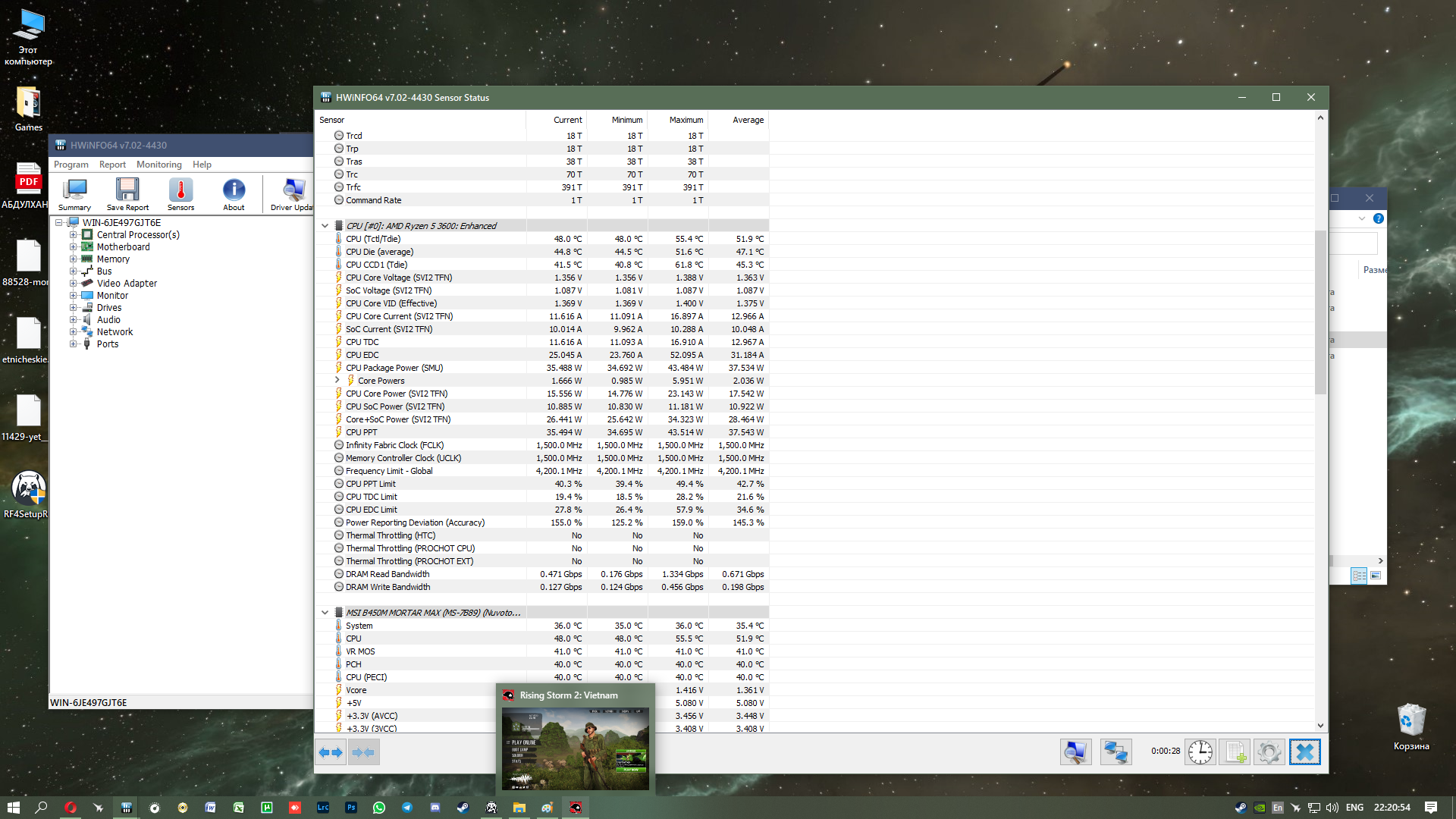Start logging with the sheet-plus icon
Image resolution: width=1456 pixels, height=819 pixels.
[1235, 752]
